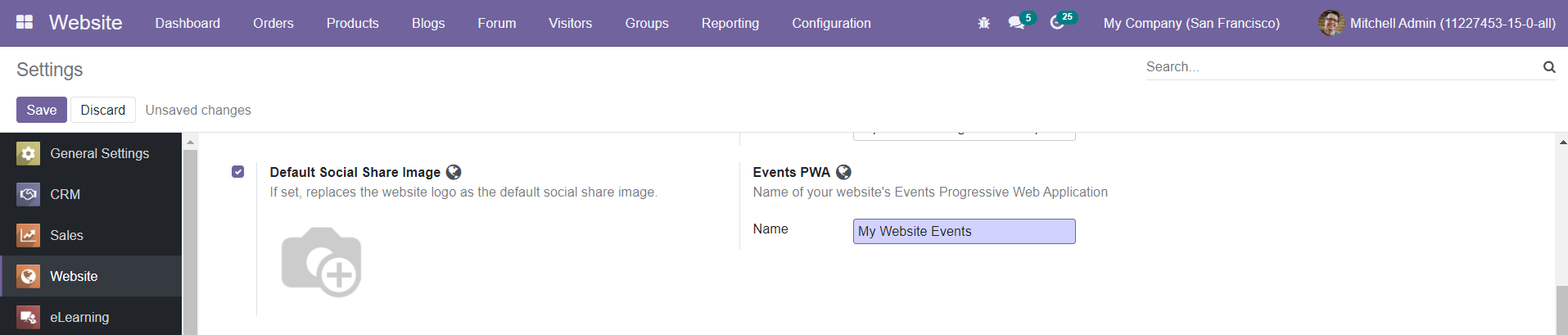Open the Dashboard menu

tap(188, 23)
